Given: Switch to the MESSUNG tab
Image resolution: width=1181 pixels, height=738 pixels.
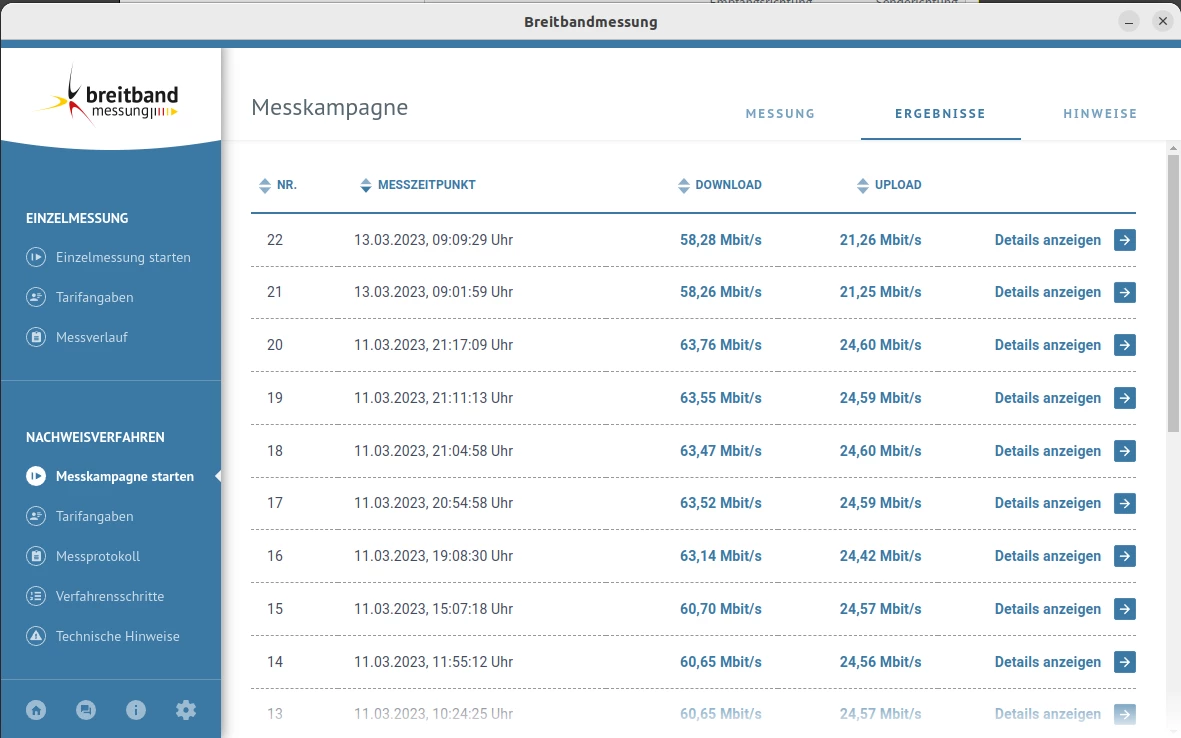Looking at the screenshot, I should pos(780,114).
